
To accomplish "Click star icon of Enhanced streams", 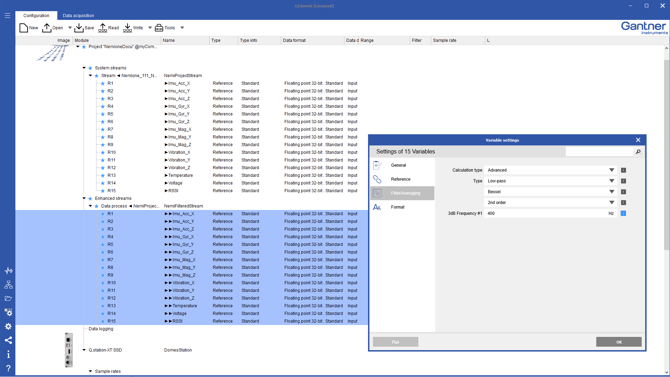I will pyautogui.click(x=90, y=198).
